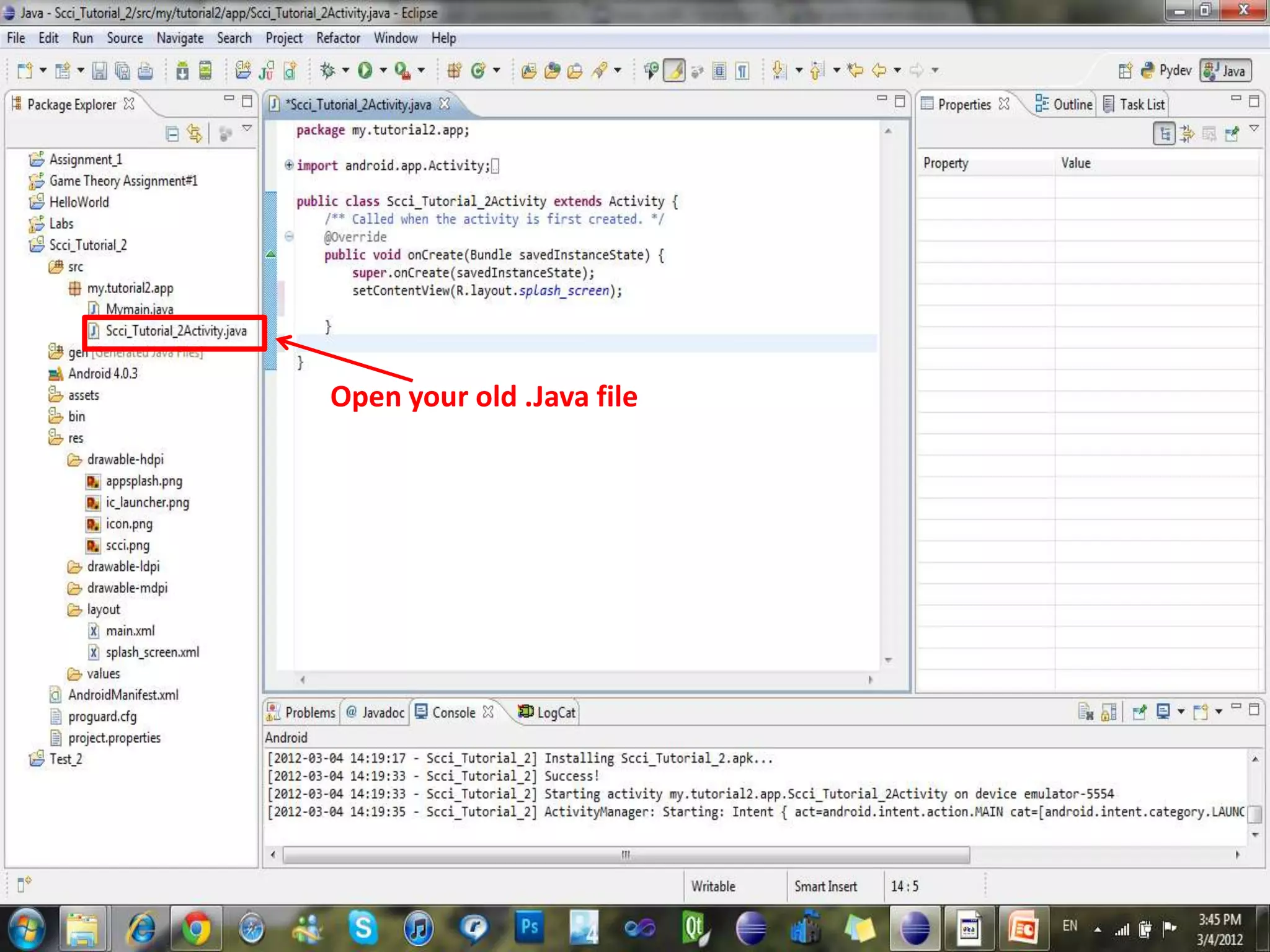Click the console horizontal scrollbar thumb
This screenshot has width=1270, height=952.
point(626,855)
